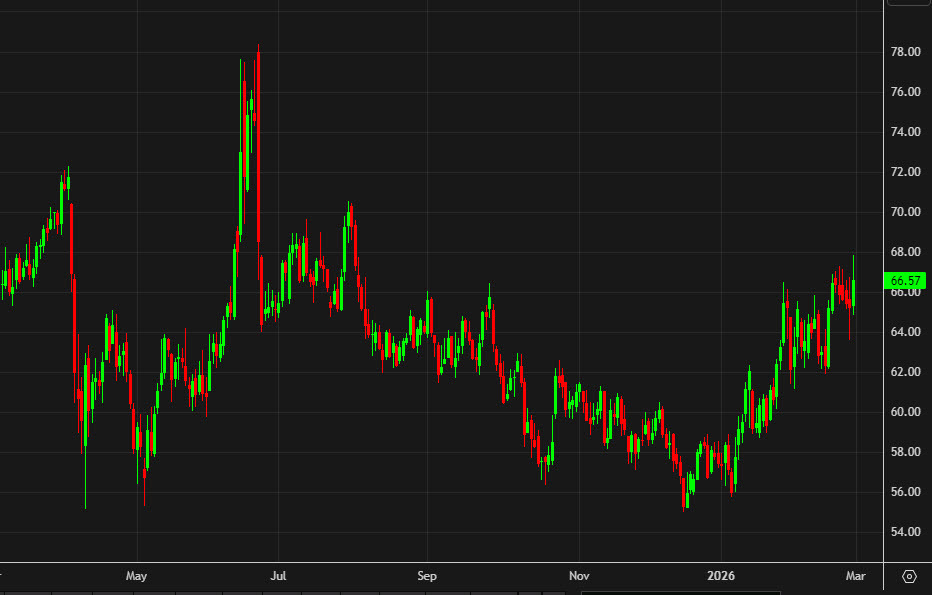Click the Mar label on time axis
Screen dimensions: 932x595
[855, 576]
